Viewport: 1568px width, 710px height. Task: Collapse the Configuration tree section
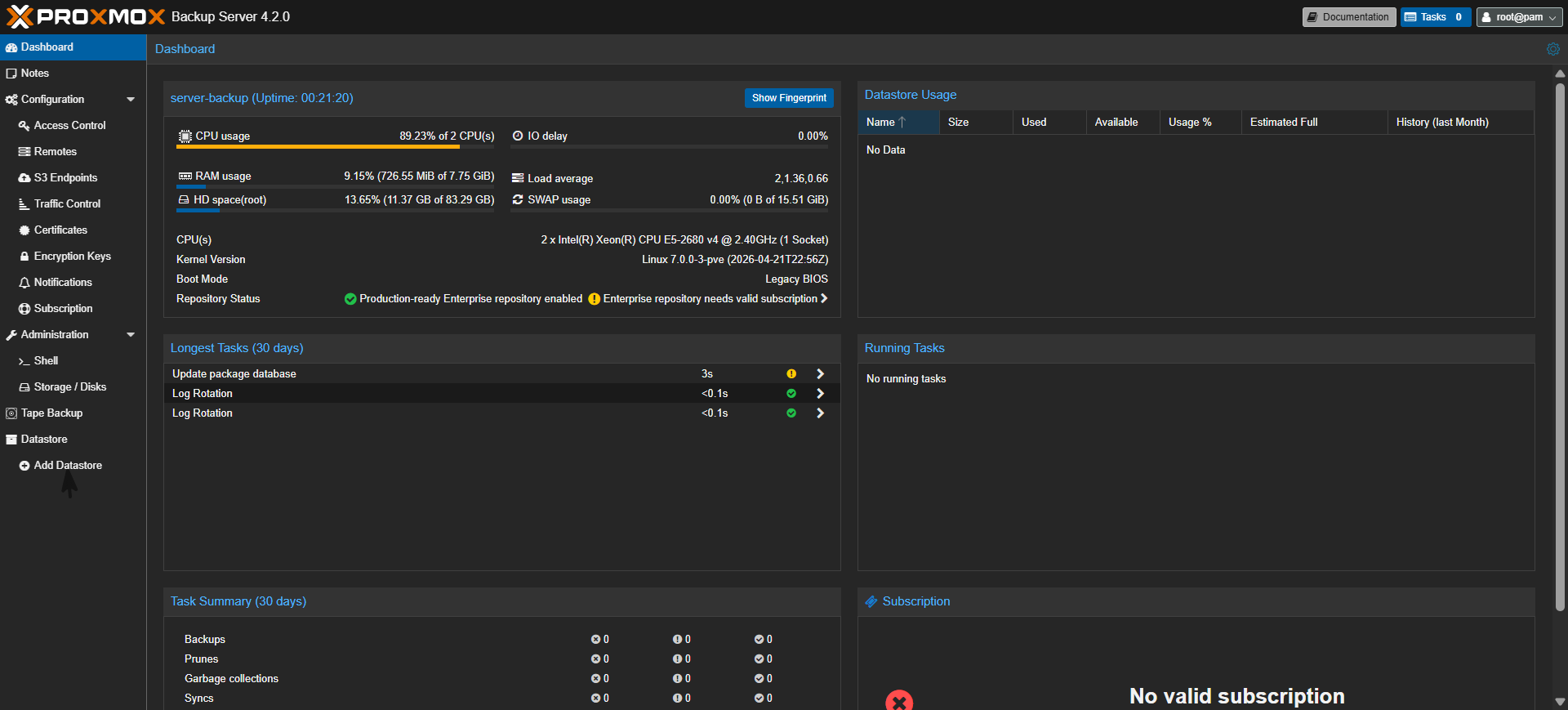131,100
